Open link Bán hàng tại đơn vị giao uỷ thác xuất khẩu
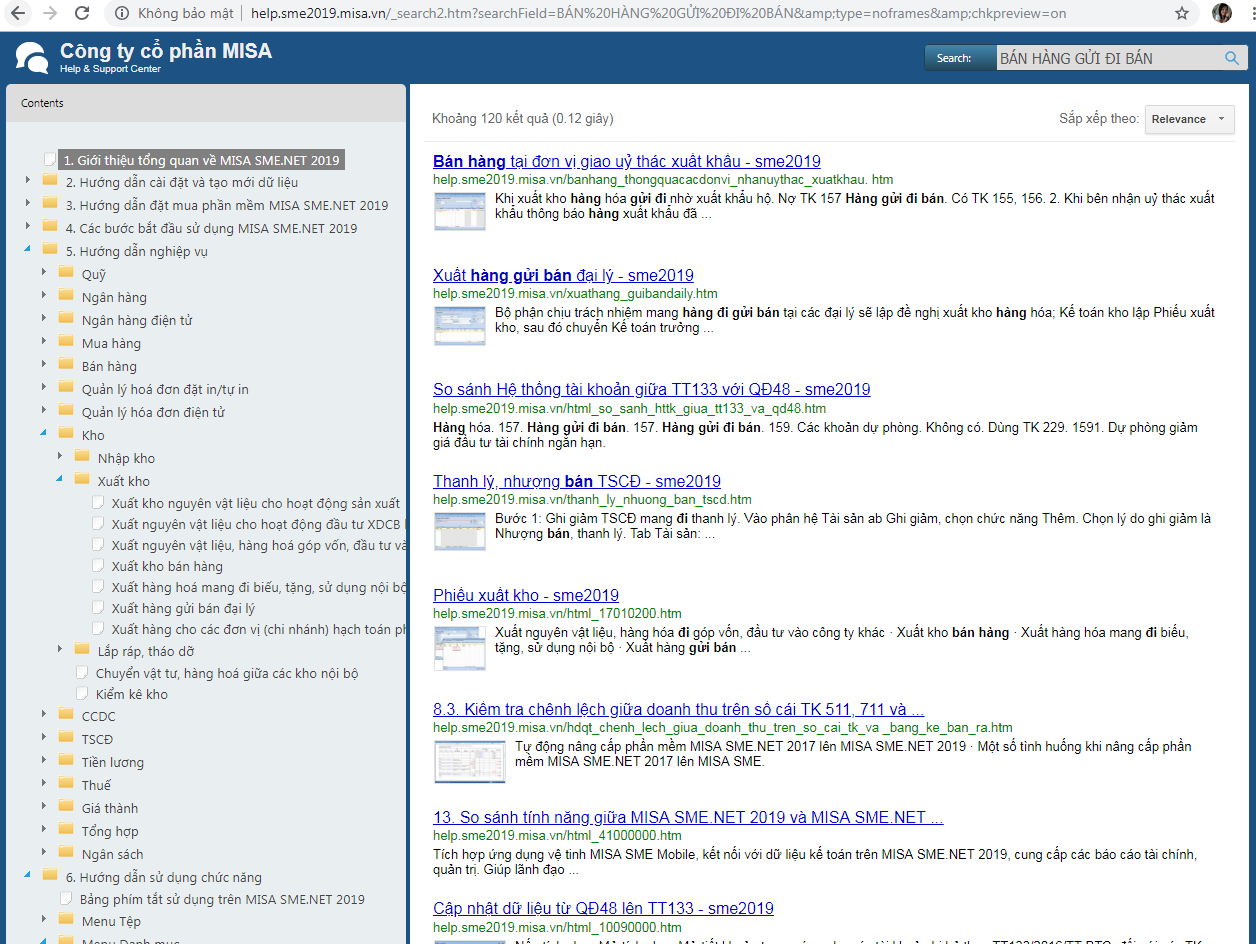This screenshot has height=944, width=1256. tap(627, 161)
